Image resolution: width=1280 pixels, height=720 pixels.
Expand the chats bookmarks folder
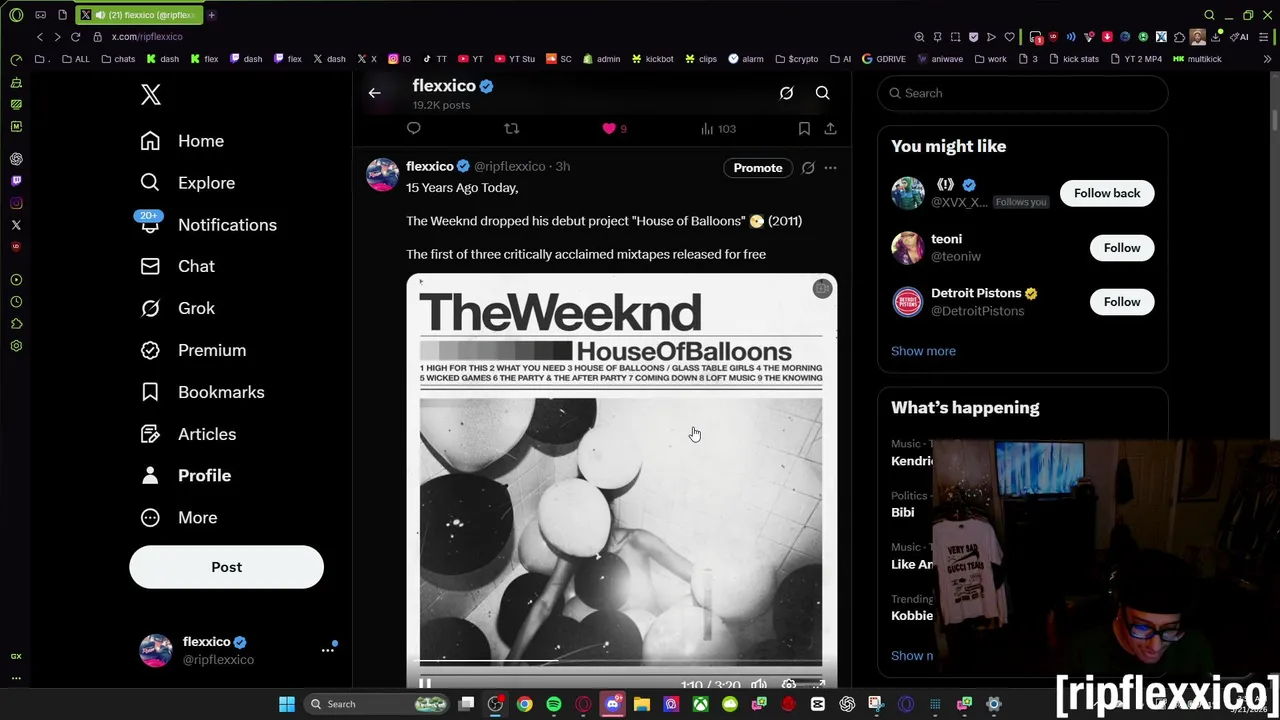118,59
